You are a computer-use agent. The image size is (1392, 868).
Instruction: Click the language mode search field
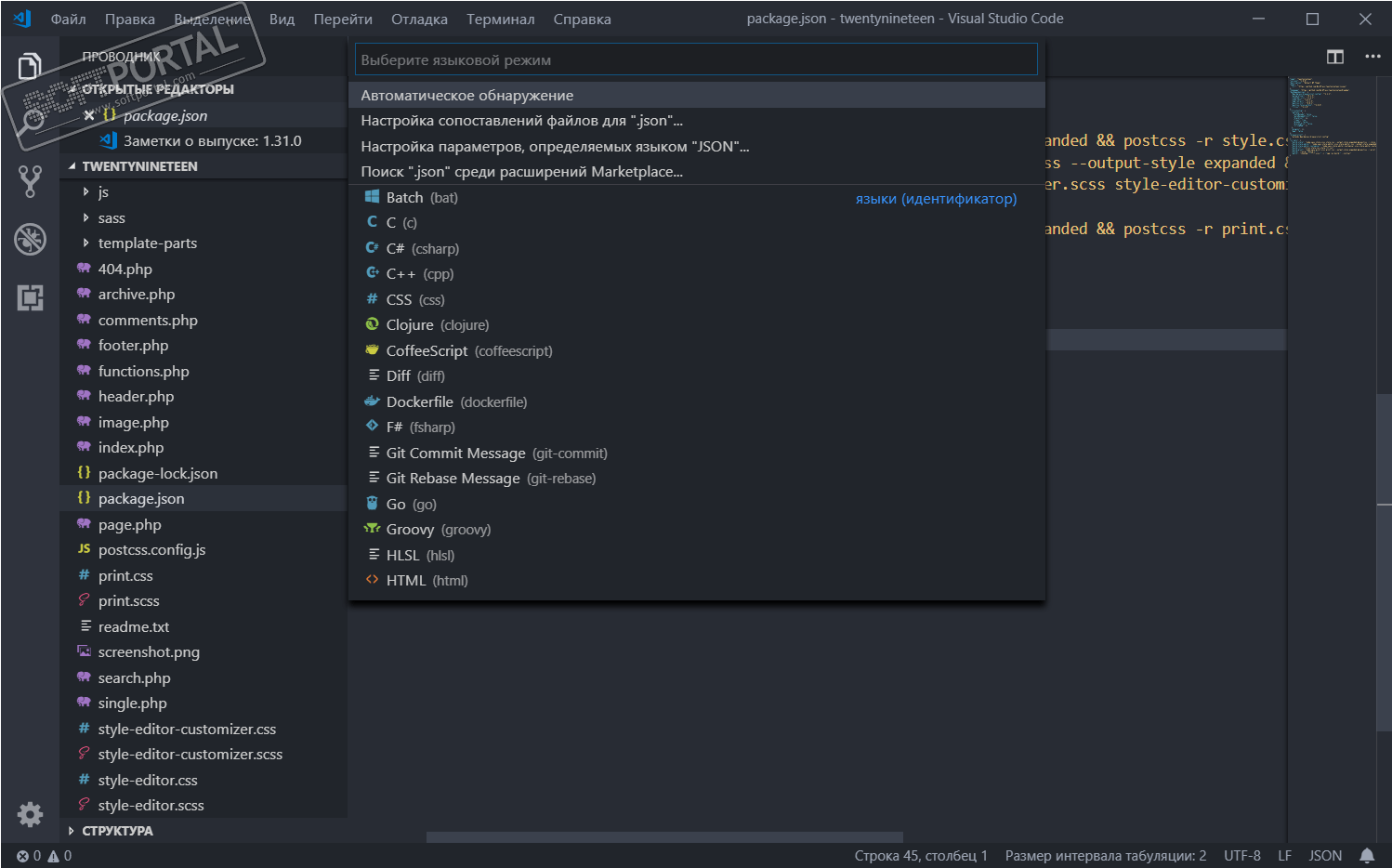[x=695, y=60]
